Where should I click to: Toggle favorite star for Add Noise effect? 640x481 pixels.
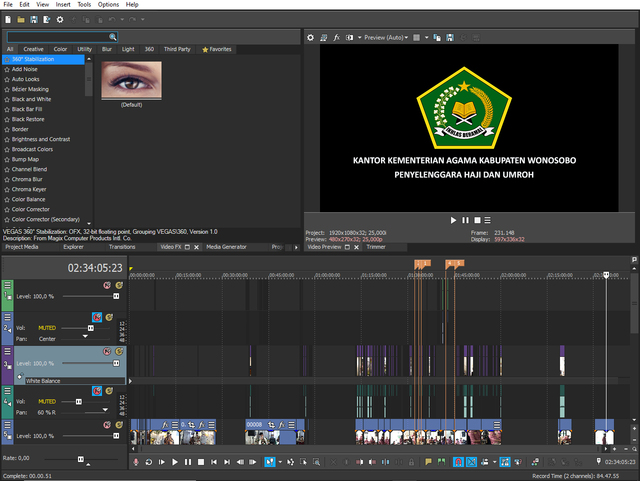tap(7, 69)
